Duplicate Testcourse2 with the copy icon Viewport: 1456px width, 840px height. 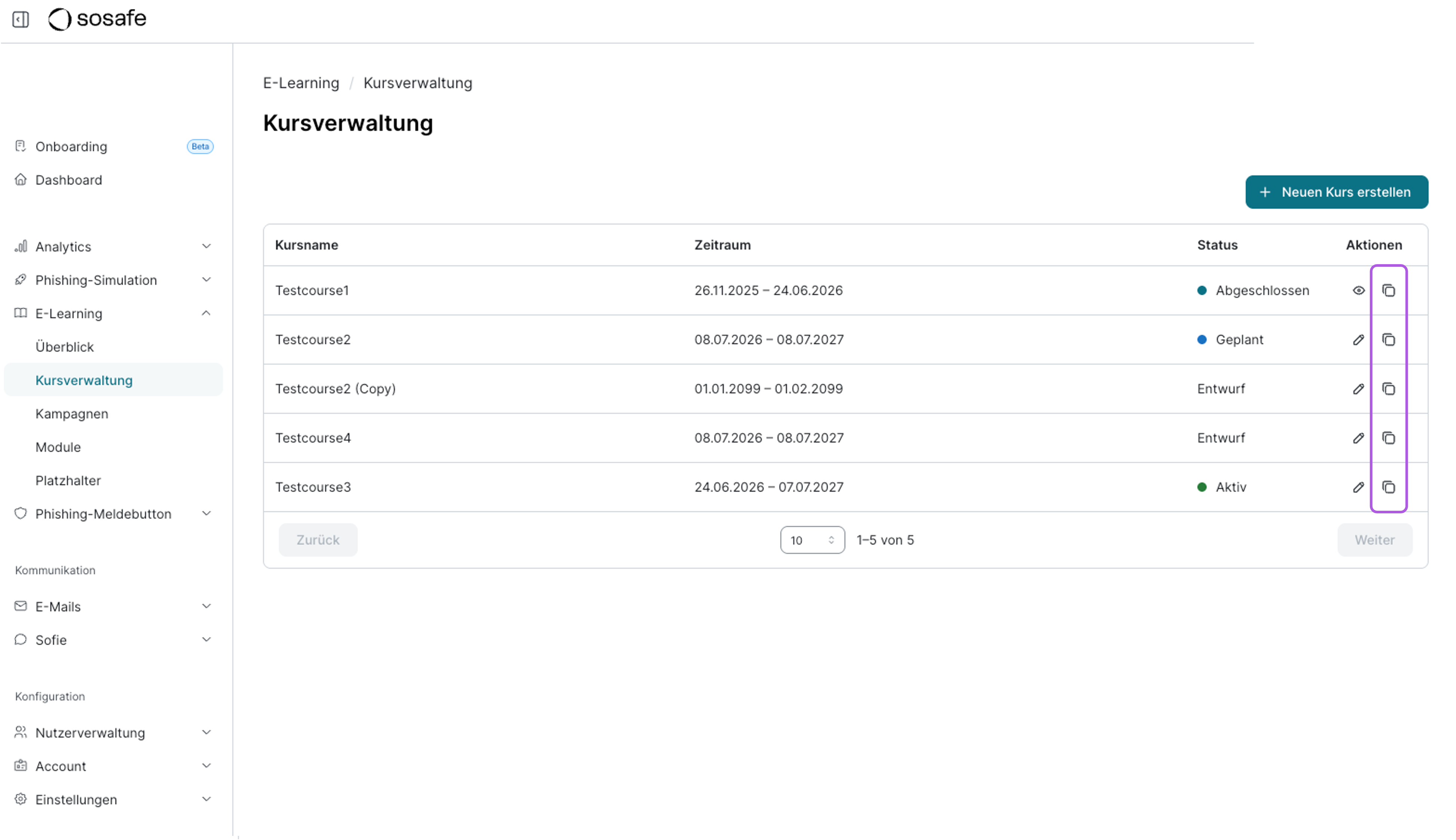click(x=1389, y=340)
